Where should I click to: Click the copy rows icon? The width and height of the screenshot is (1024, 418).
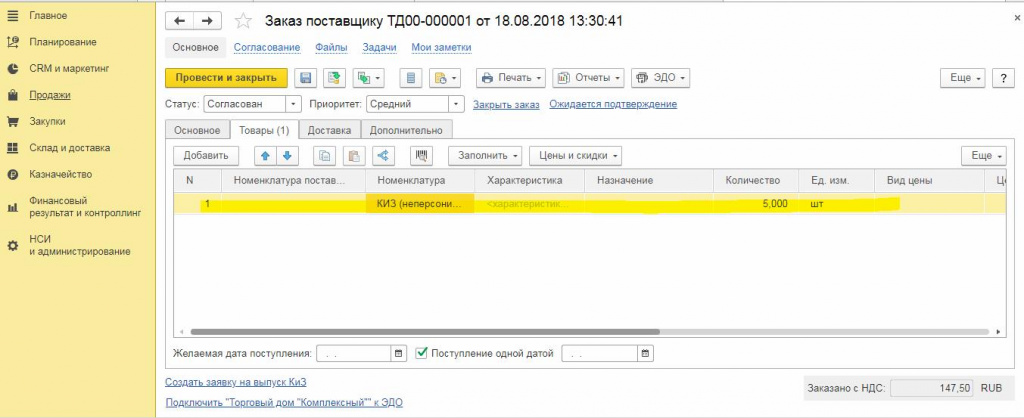point(325,155)
